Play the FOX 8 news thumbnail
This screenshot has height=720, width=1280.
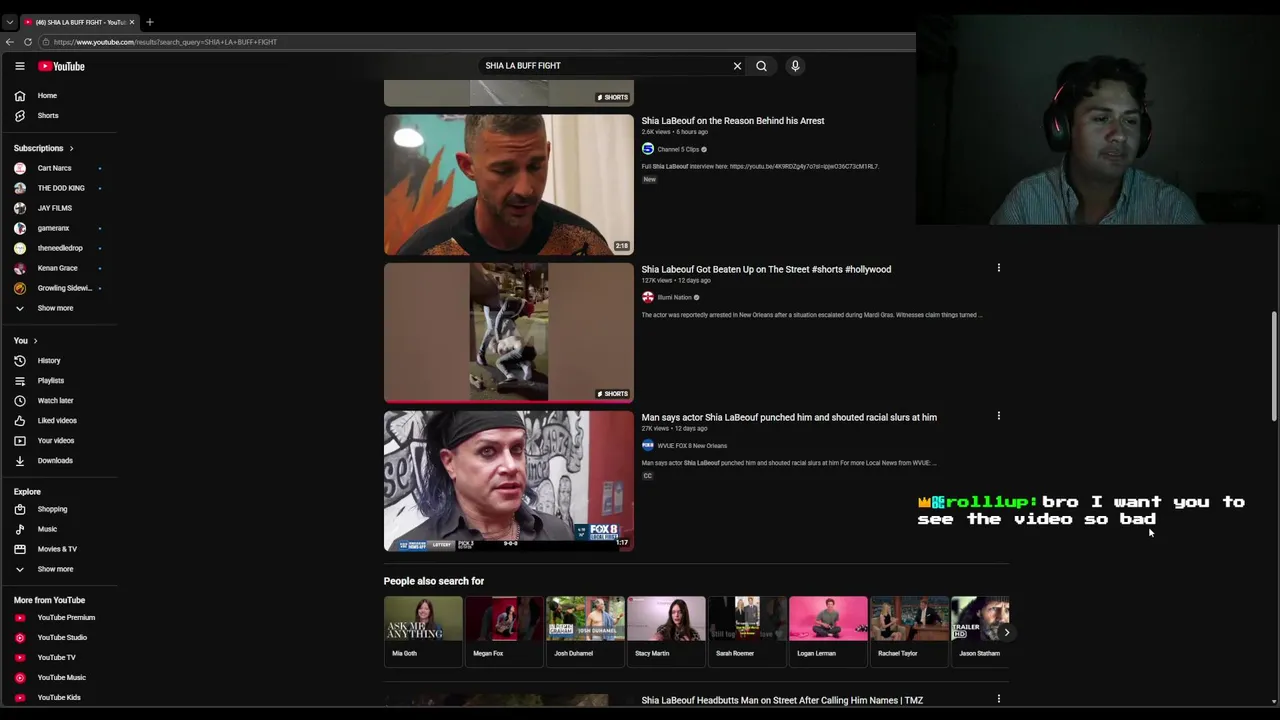[508, 481]
